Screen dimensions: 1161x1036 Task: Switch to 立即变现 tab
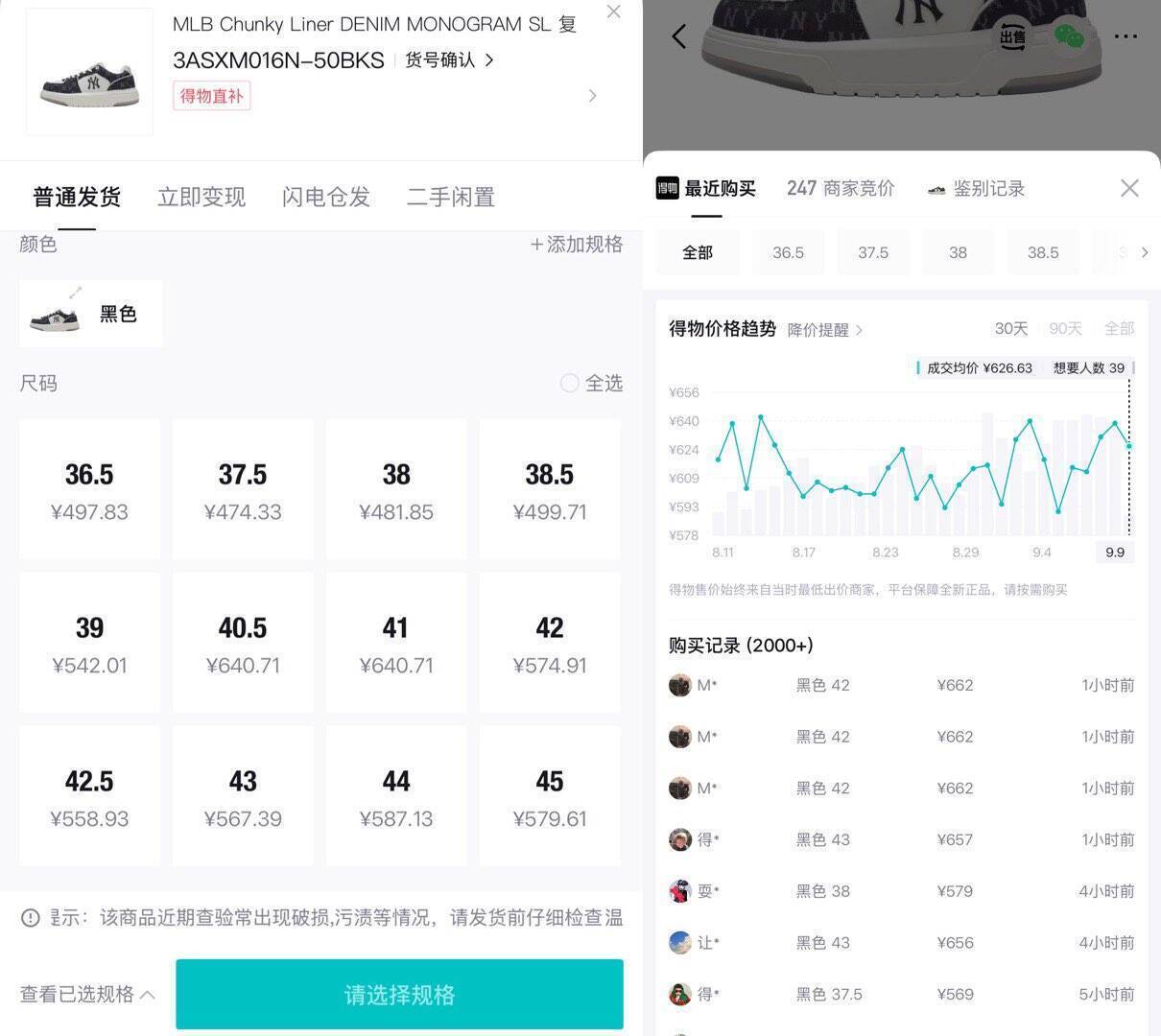tap(201, 197)
